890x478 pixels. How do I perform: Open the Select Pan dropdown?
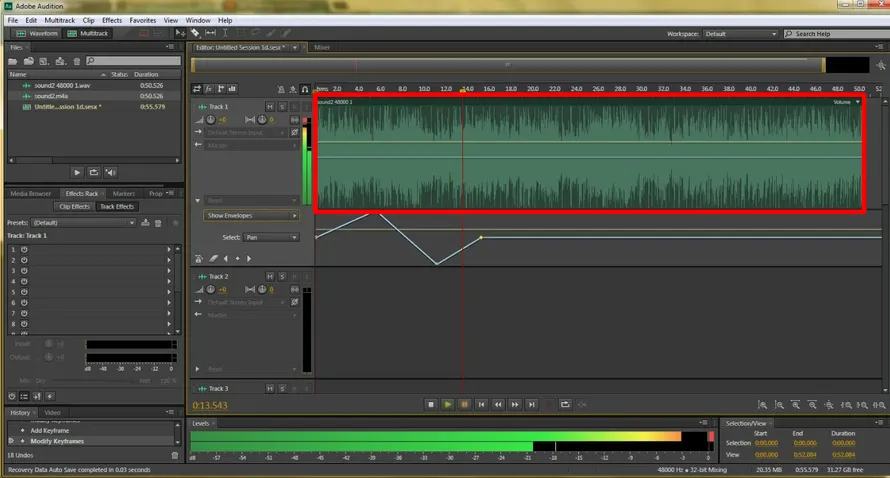[271, 237]
